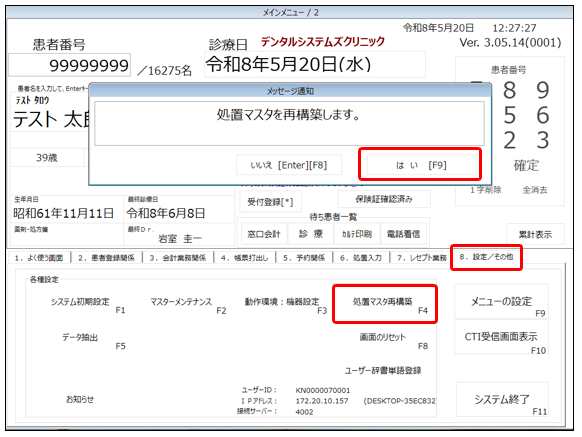The image size is (582, 437).
Task: Open the 8. 設定/その他 tab
Action: [486, 257]
